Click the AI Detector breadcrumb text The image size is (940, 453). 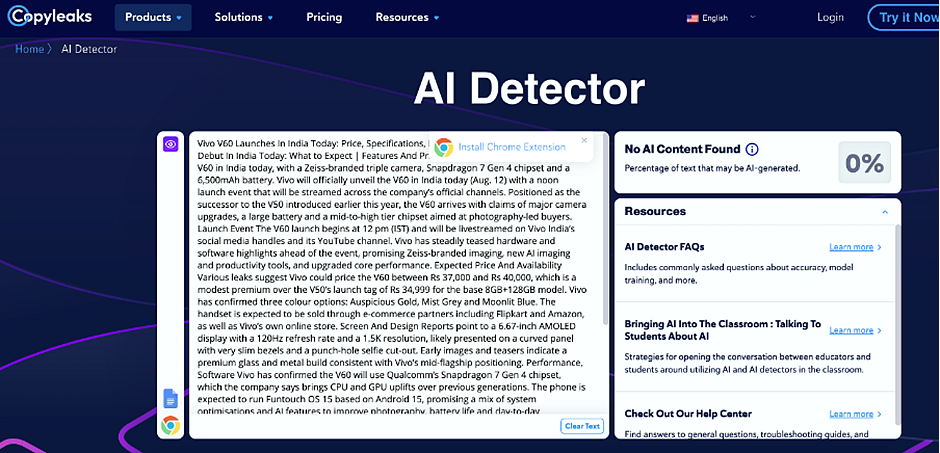pos(89,49)
